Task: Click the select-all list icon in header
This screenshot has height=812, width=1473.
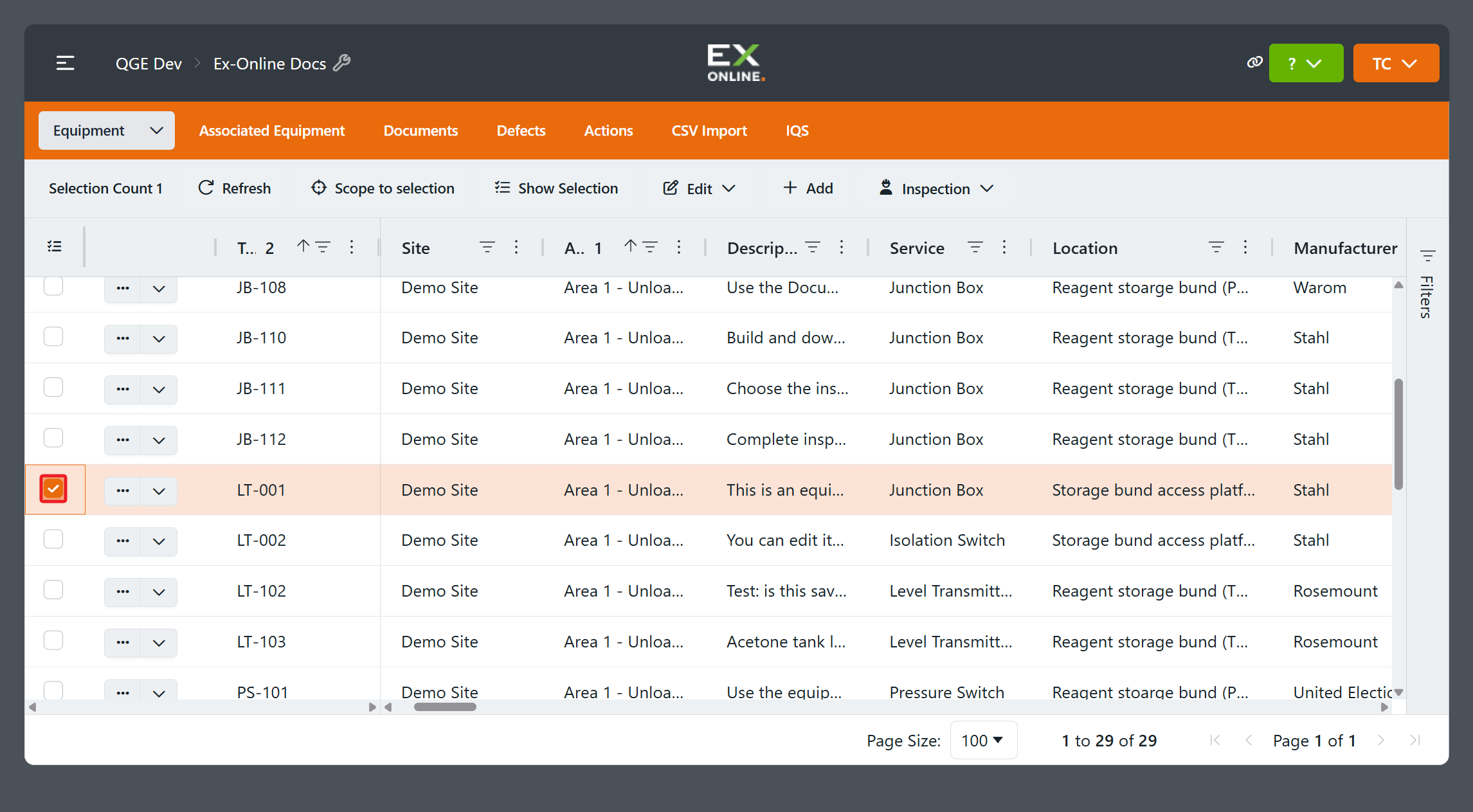Action: (55, 247)
